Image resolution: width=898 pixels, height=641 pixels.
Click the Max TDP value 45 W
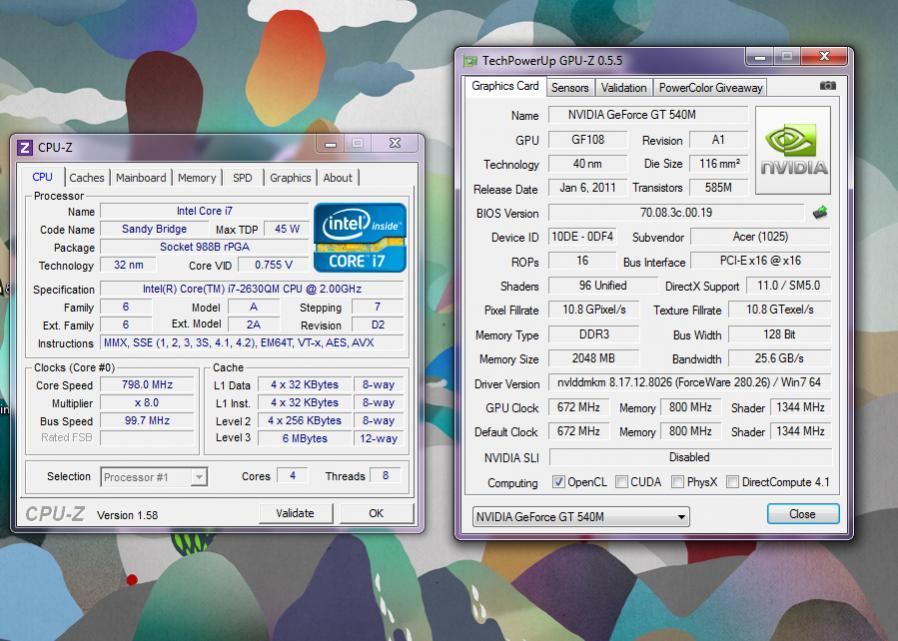tap(287, 229)
